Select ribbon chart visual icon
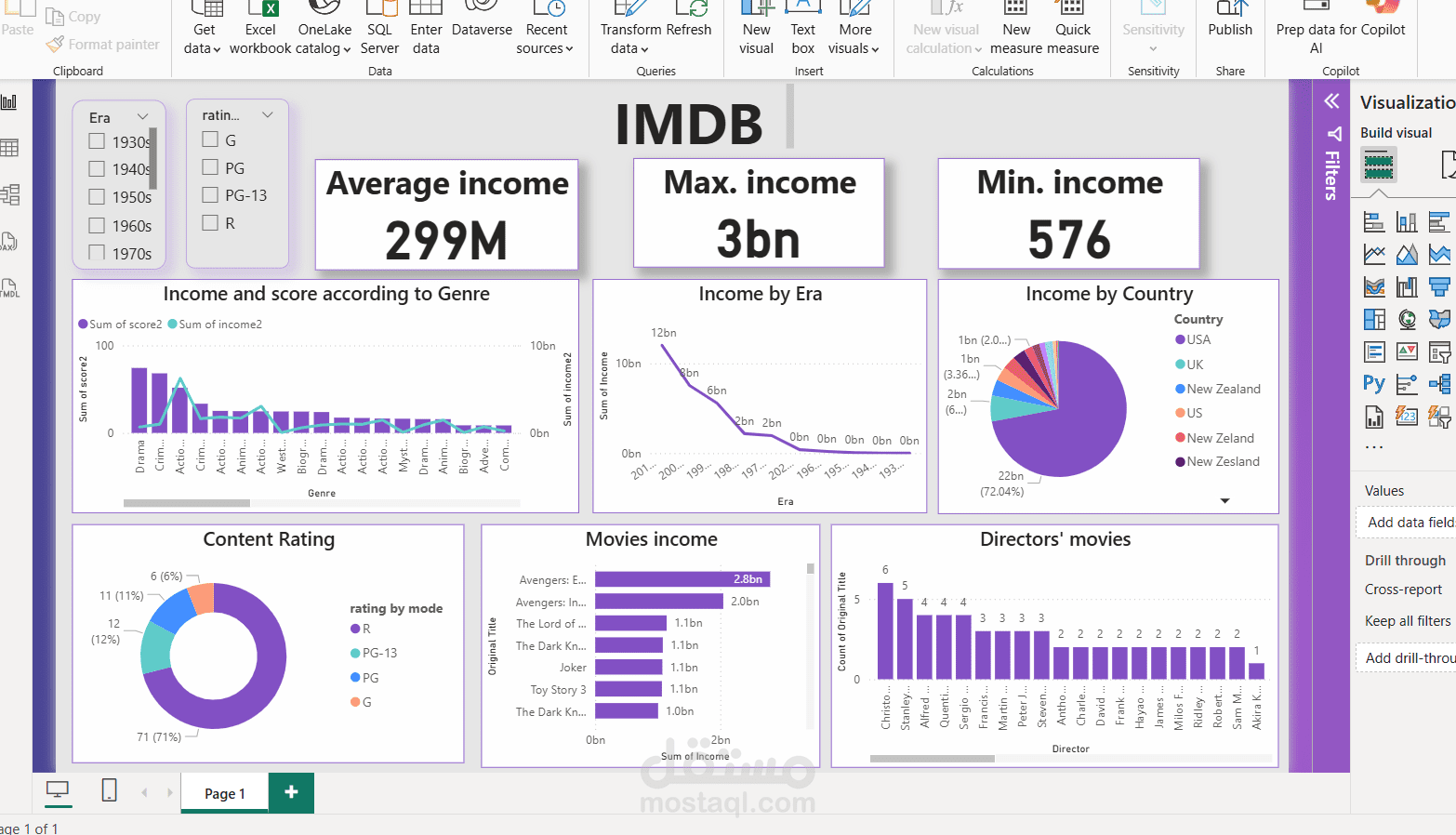 (1374, 286)
